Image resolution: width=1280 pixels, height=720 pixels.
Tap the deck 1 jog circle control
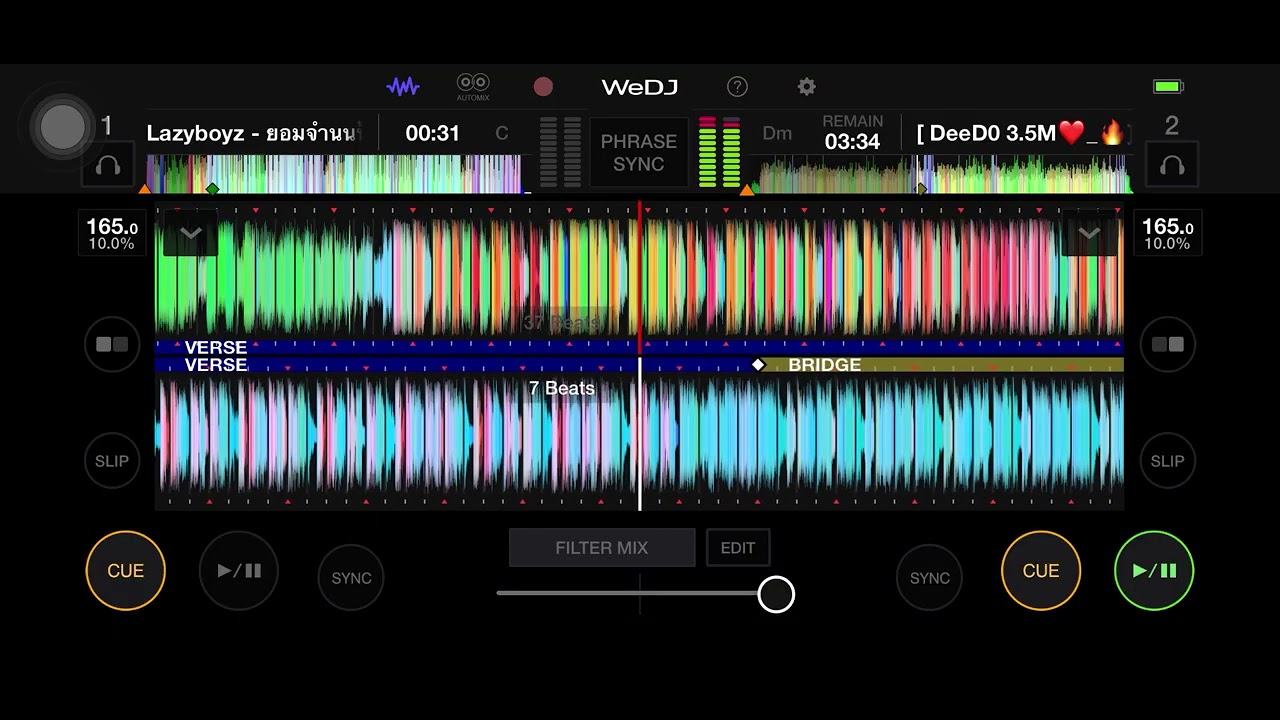pos(62,127)
